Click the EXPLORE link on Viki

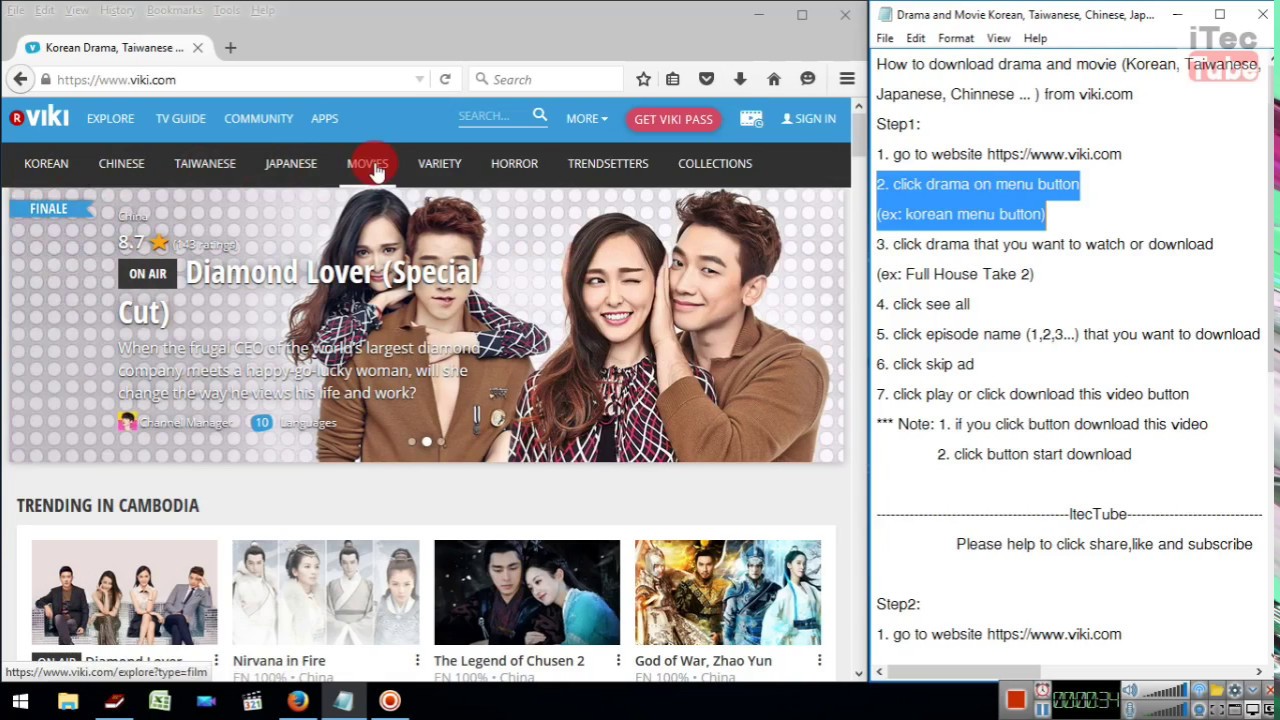tap(110, 118)
